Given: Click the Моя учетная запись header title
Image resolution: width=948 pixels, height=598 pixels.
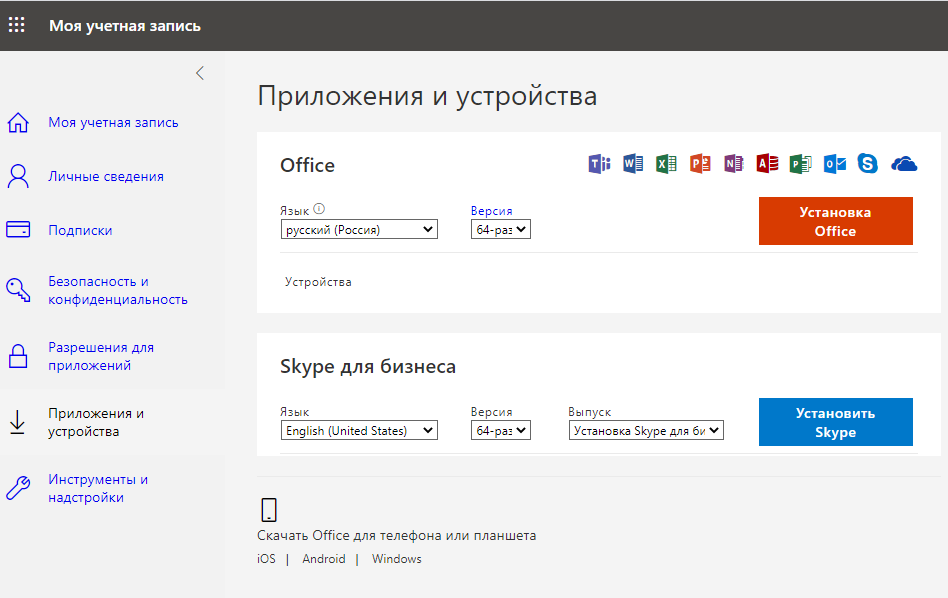Looking at the screenshot, I should click(125, 25).
